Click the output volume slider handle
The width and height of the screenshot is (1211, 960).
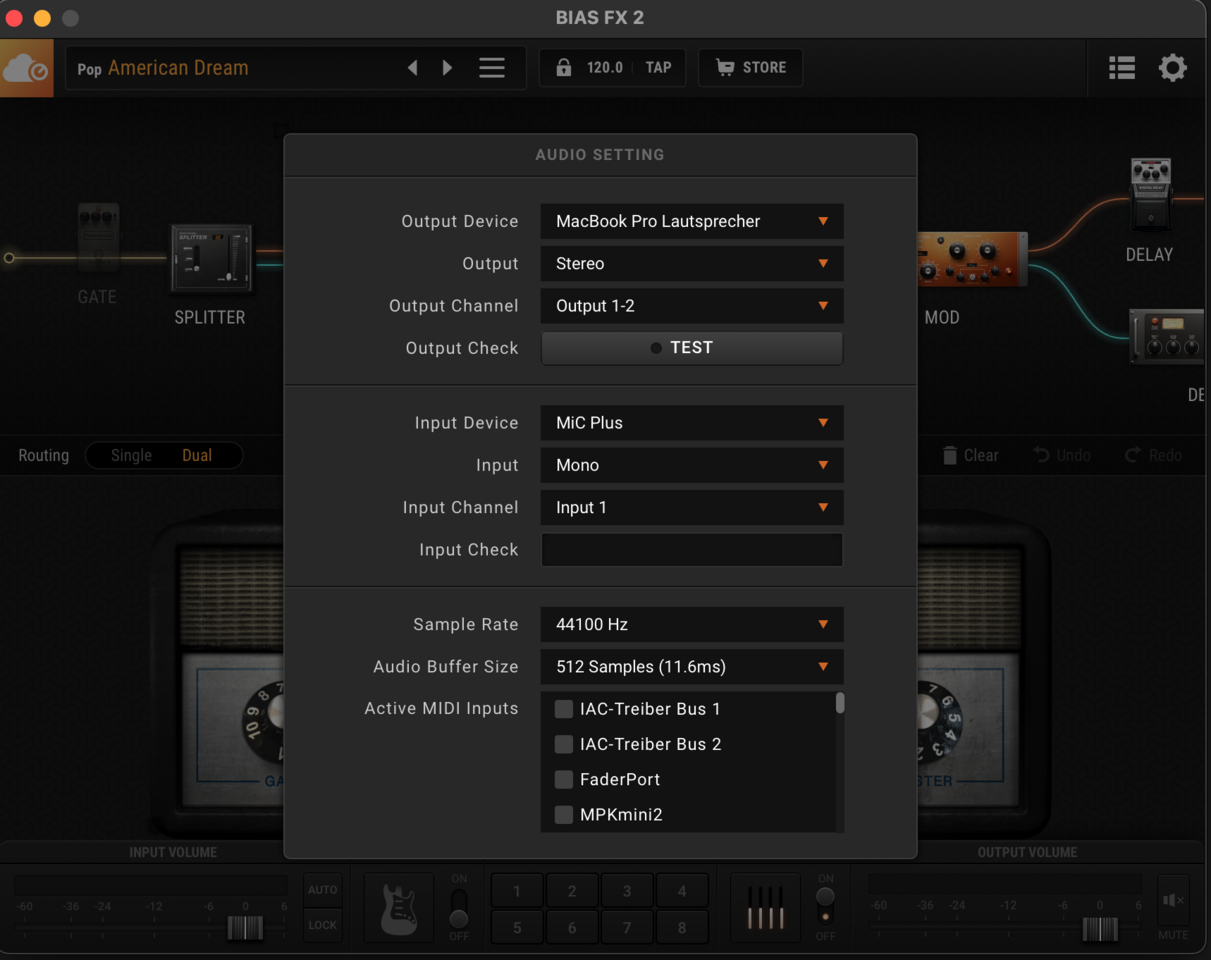pyautogui.click(x=1100, y=928)
